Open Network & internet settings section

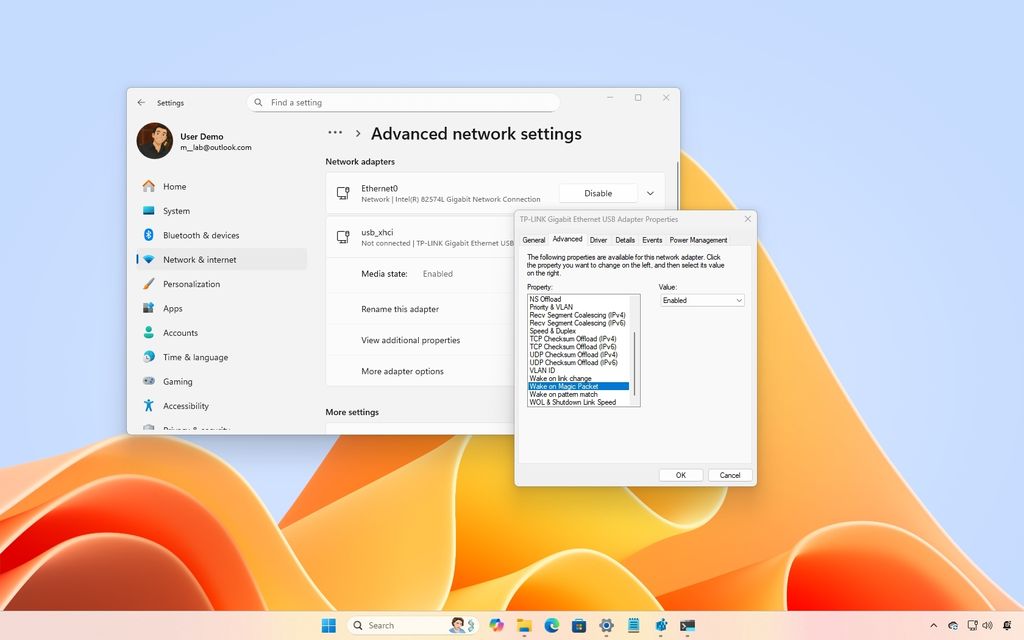pyautogui.click(x=200, y=259)
